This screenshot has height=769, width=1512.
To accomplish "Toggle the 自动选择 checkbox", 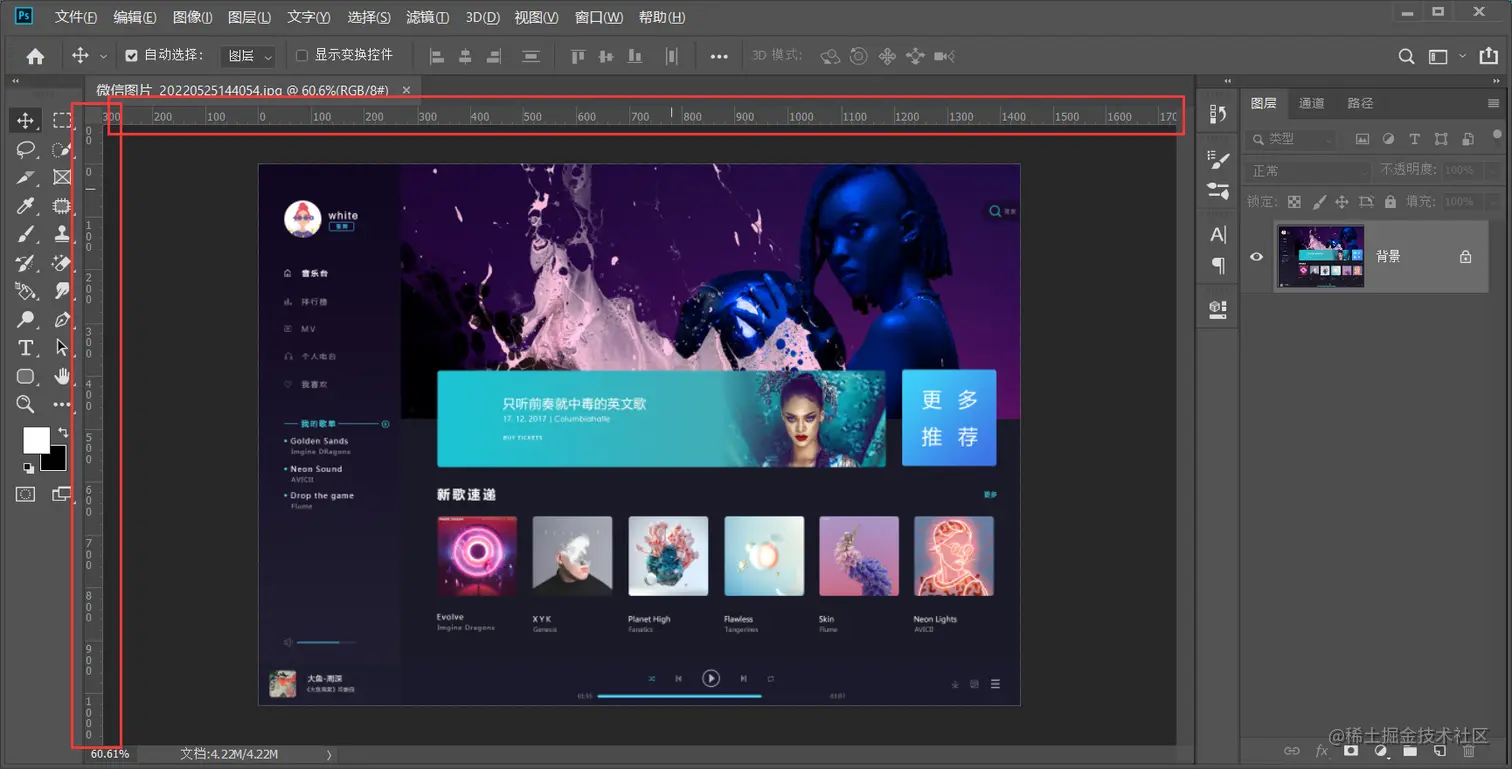I will (131, 56).
